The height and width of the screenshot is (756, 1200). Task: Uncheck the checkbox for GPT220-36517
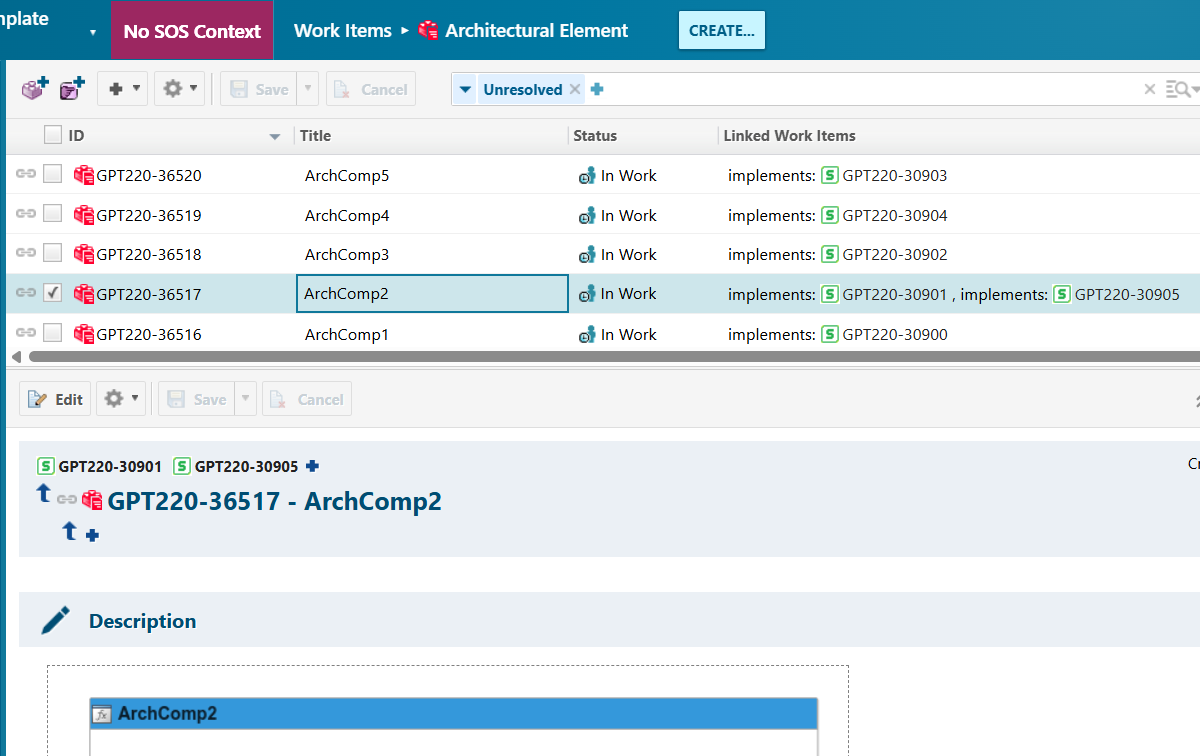(53, 293)
